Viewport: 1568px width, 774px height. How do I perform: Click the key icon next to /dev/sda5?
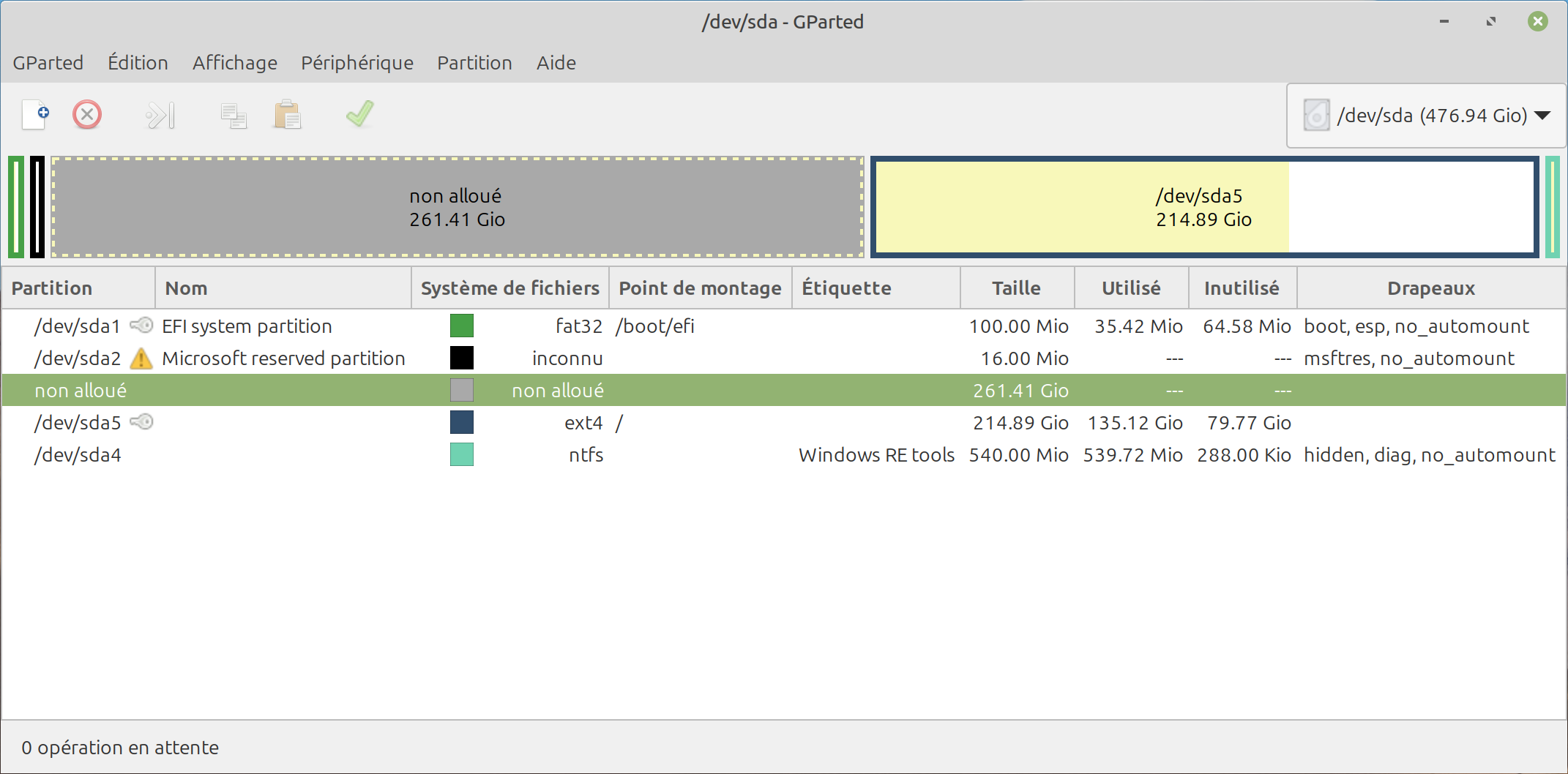[141, 422]
